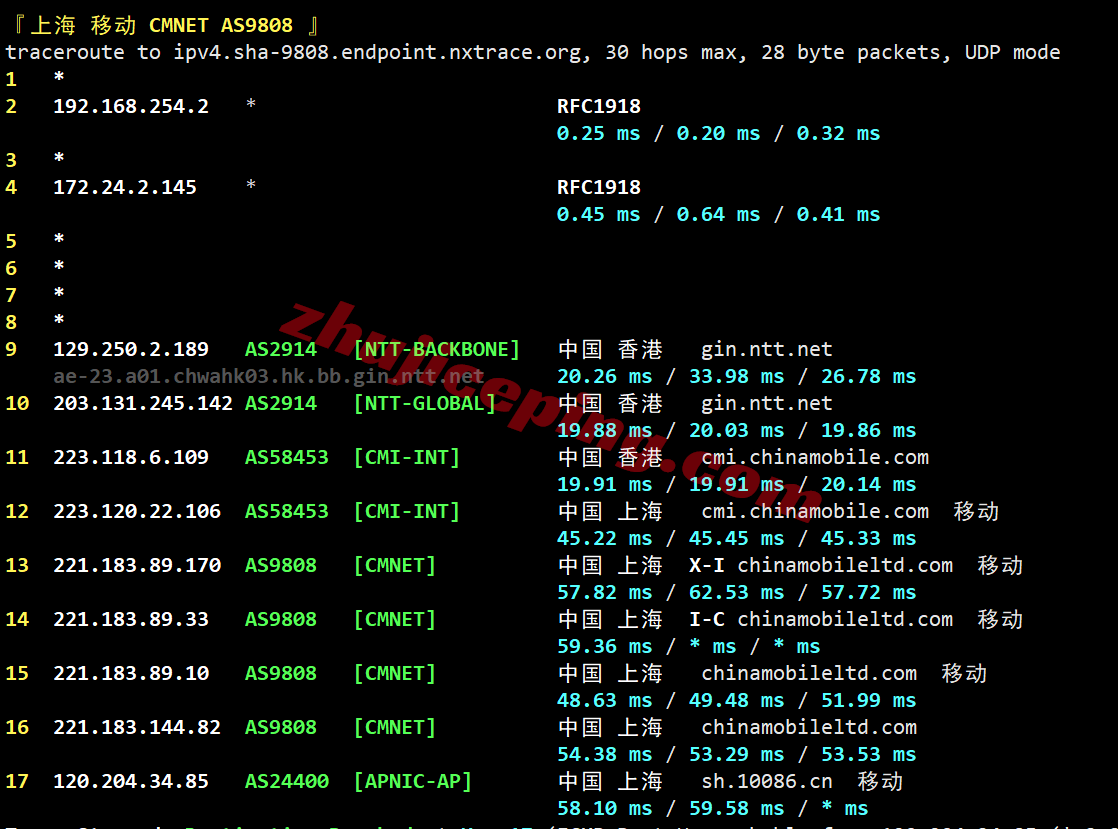1118x829 pixels.
Task: Select latency 48.63 ms on hop 15
Action: tap(604, 701)
